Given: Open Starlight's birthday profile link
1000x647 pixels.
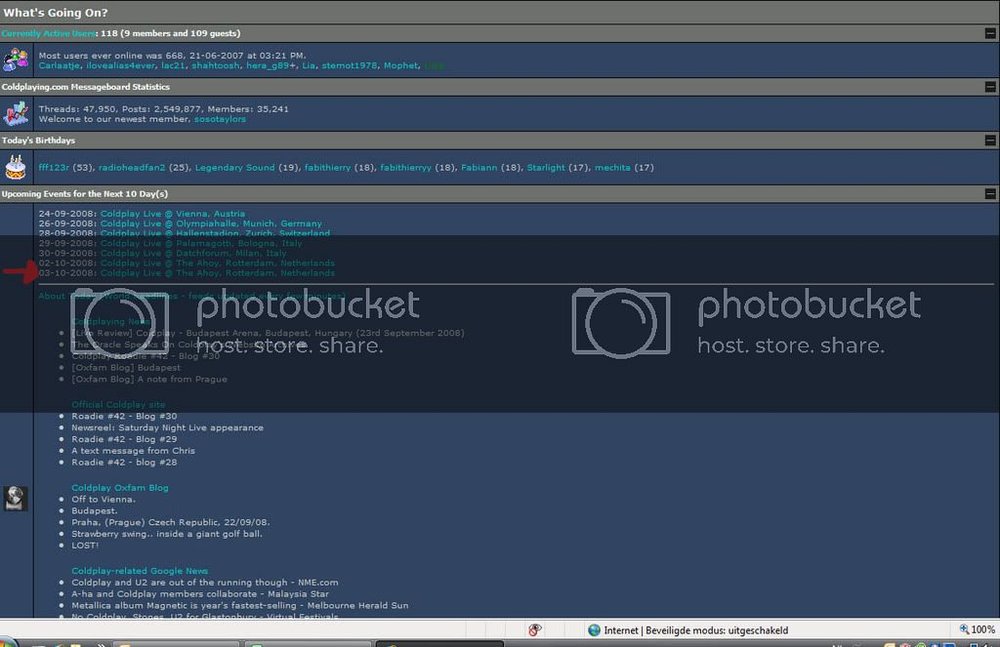Looking at the screenshot, I should coord(546,168).
